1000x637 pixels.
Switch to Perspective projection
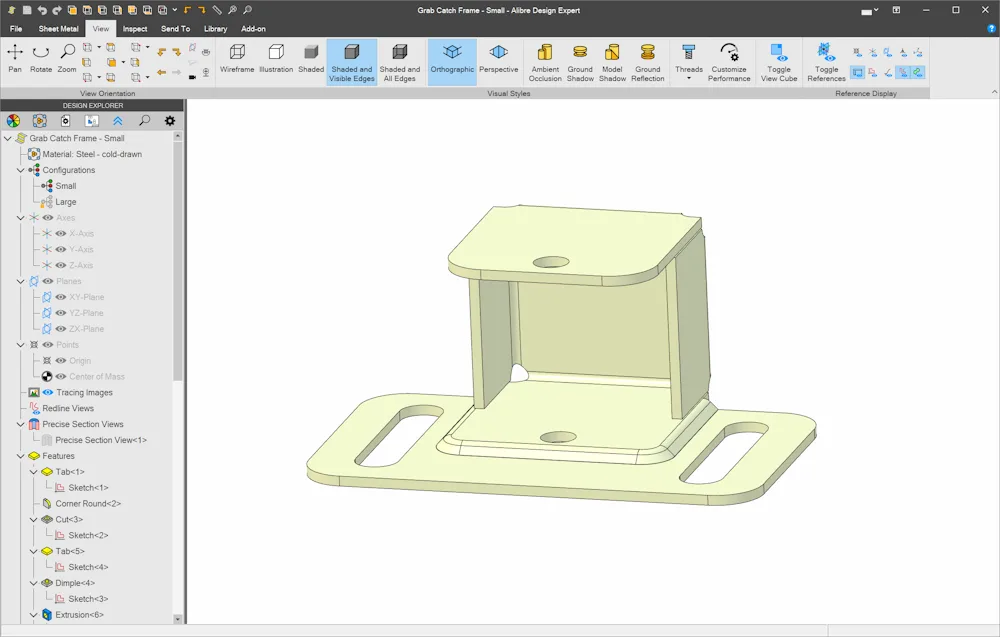(x=499, y=59)
